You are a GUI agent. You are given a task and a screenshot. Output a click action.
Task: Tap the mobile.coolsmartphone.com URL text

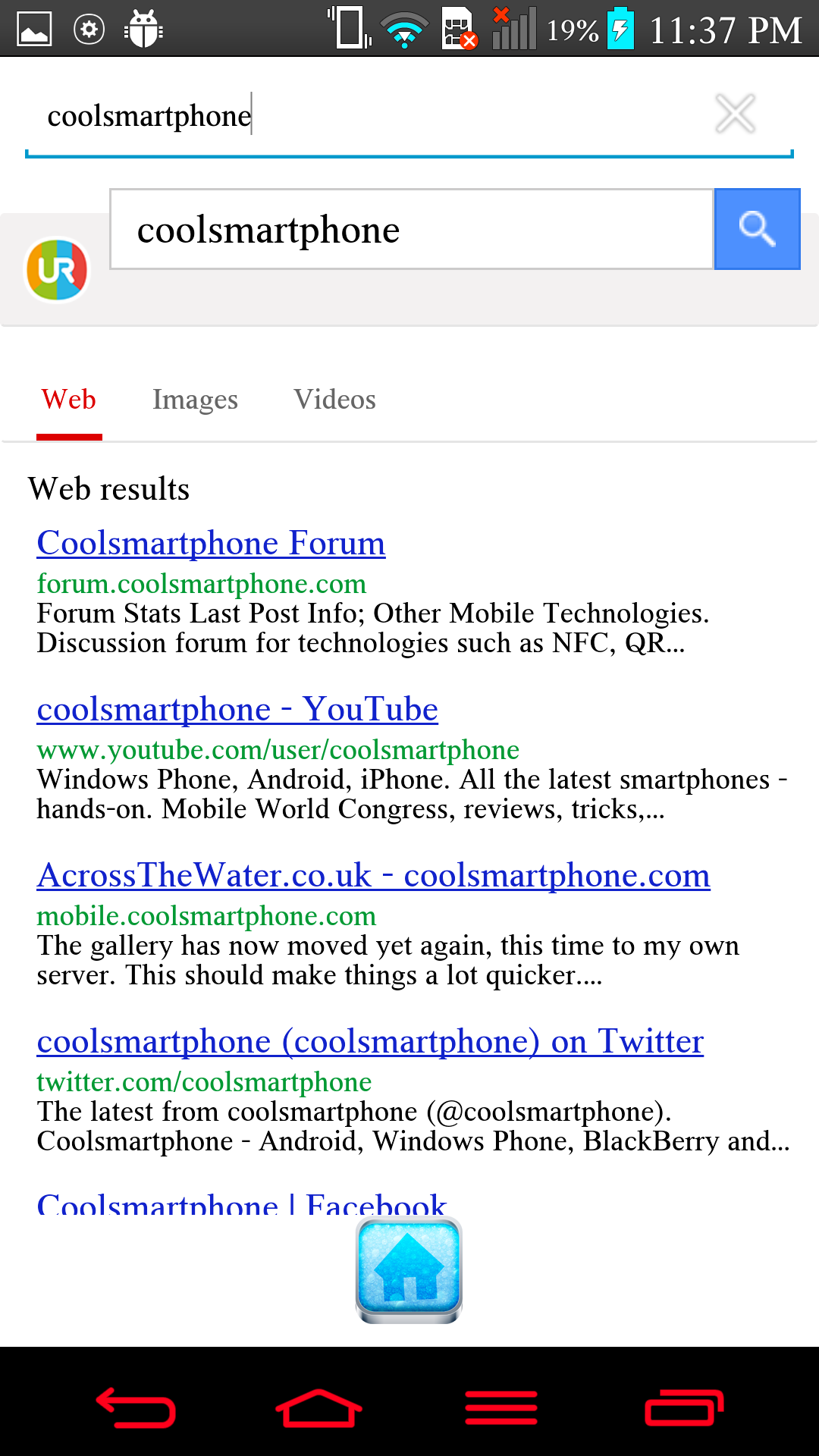[206, 916]
